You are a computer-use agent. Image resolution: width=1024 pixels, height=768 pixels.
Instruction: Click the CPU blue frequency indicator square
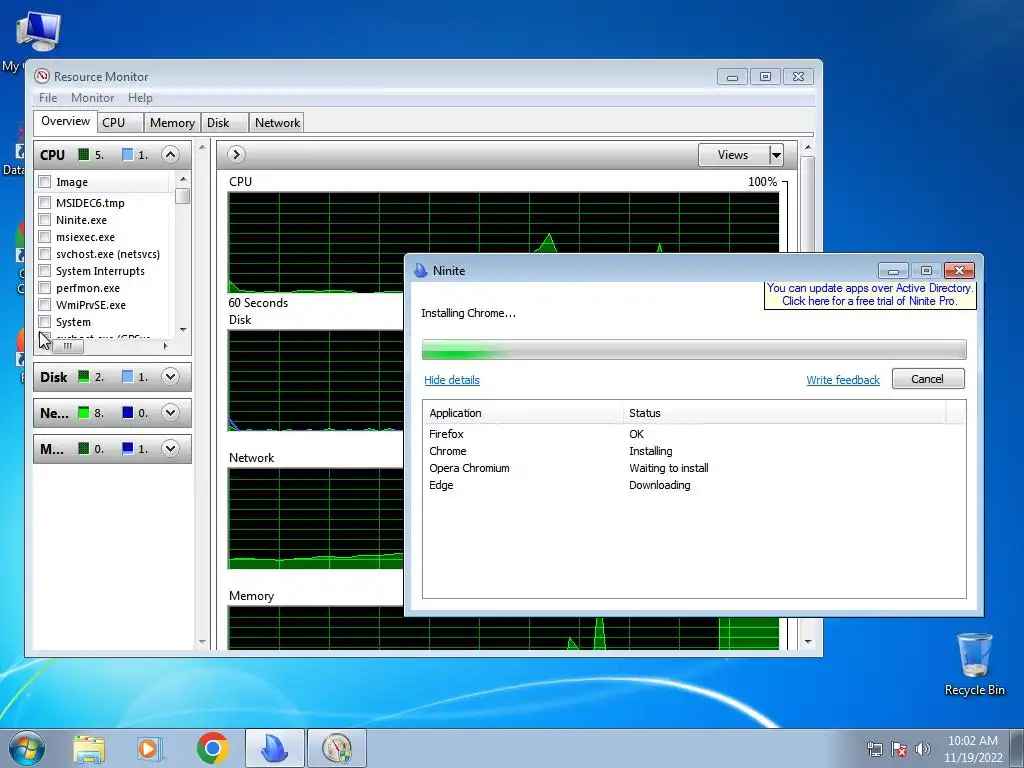click(127, 155)
